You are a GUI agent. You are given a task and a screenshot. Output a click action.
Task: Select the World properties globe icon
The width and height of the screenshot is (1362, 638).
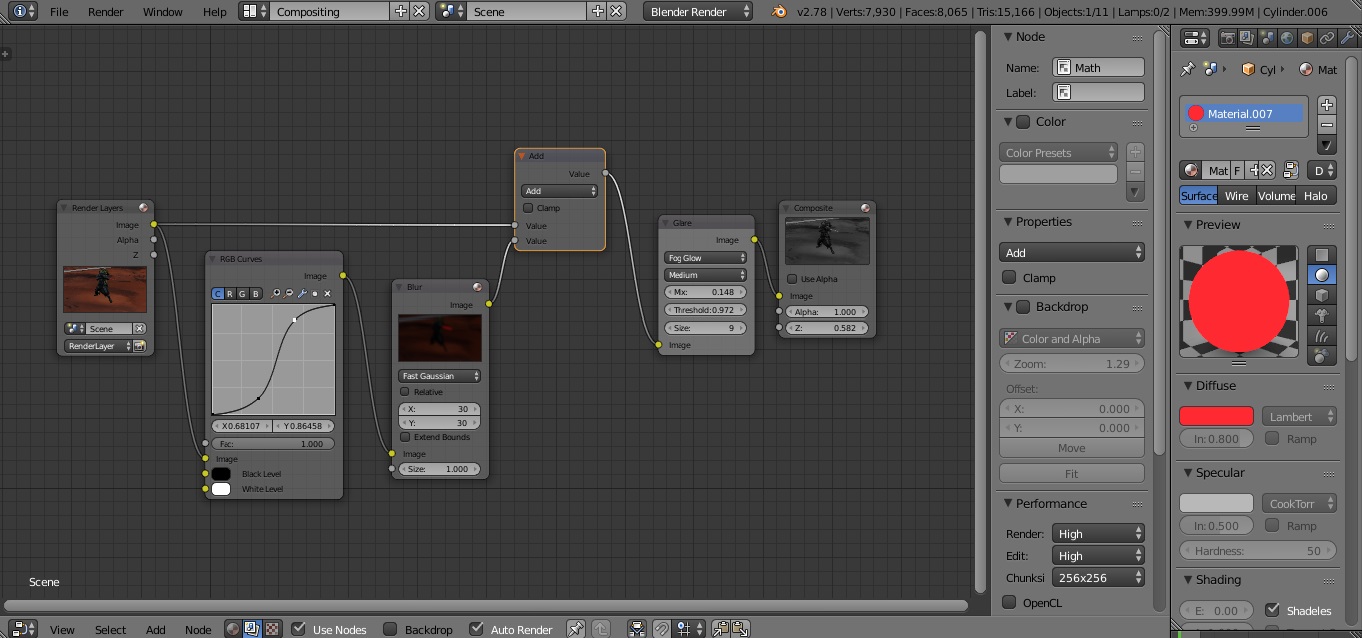pyautogui.click(x=1287, y=37)
